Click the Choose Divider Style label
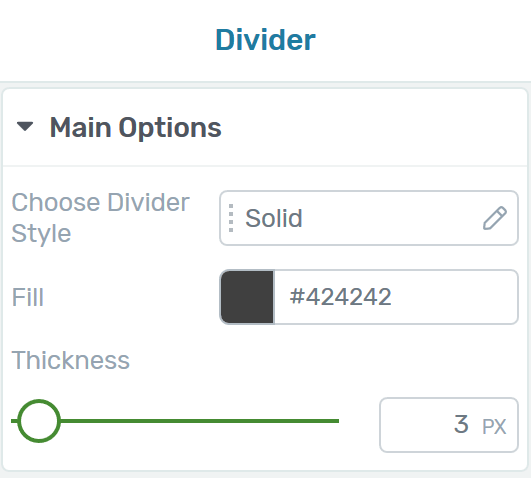Image resolution: width=531 pixels, height=478 pixels. [100, 218]
